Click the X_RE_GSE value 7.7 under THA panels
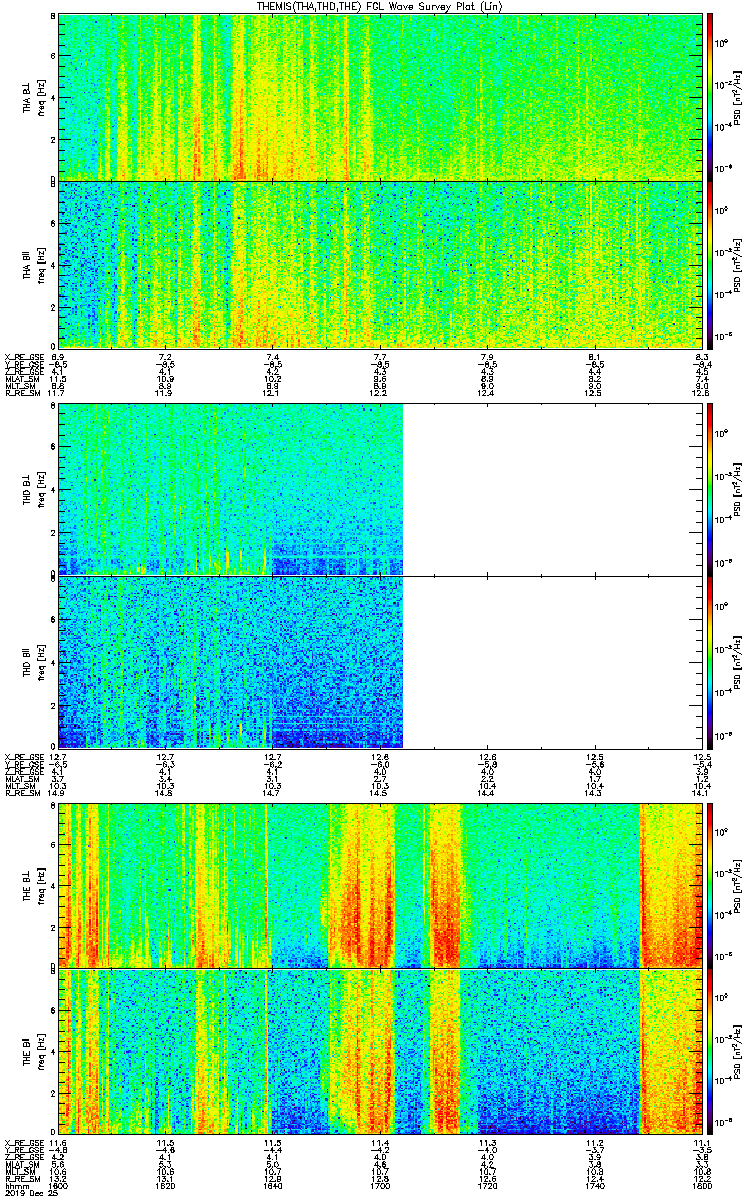Image resolution: width=750 pixels, height=1200 pixels. tap(381, 357)
